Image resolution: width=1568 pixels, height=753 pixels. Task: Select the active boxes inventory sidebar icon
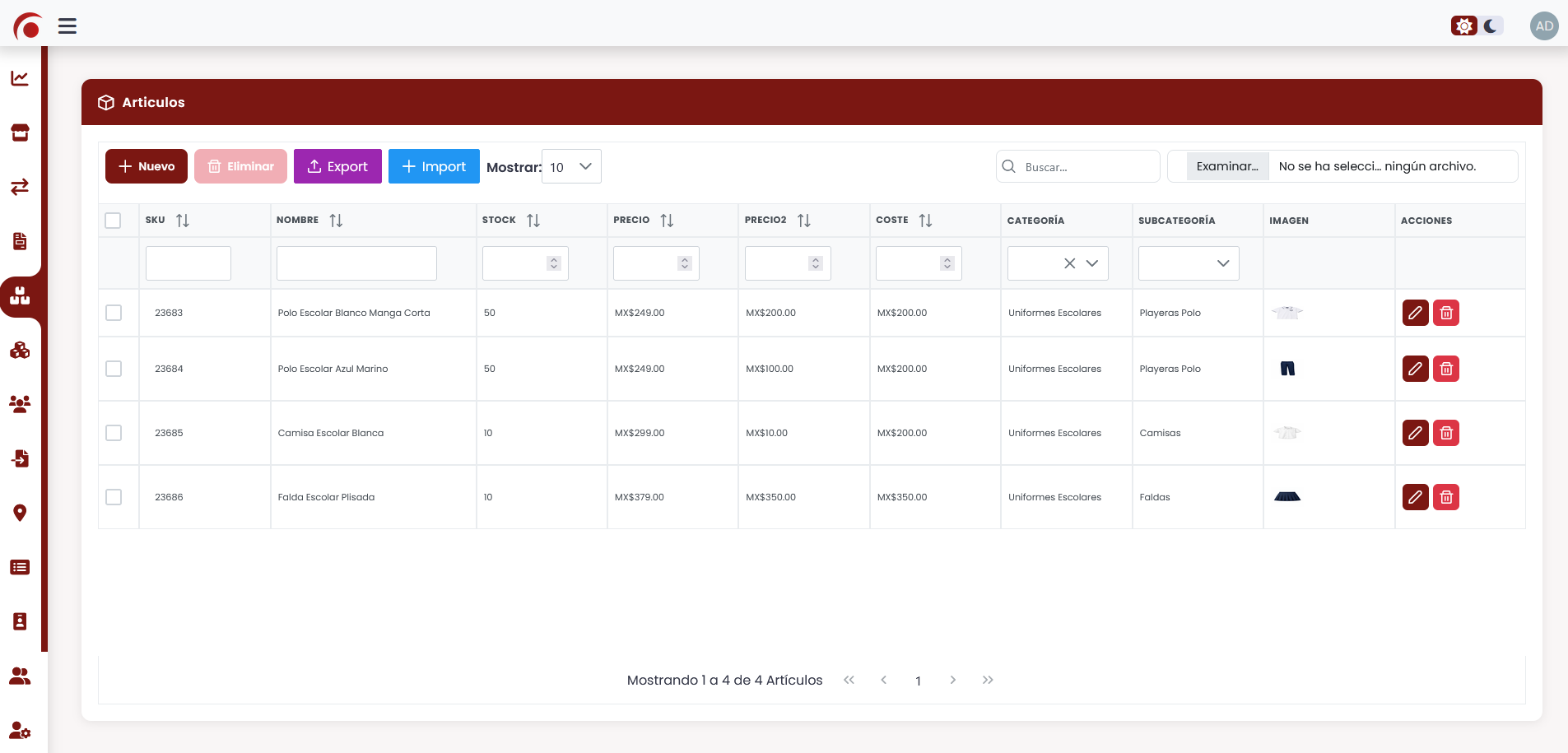20,295
